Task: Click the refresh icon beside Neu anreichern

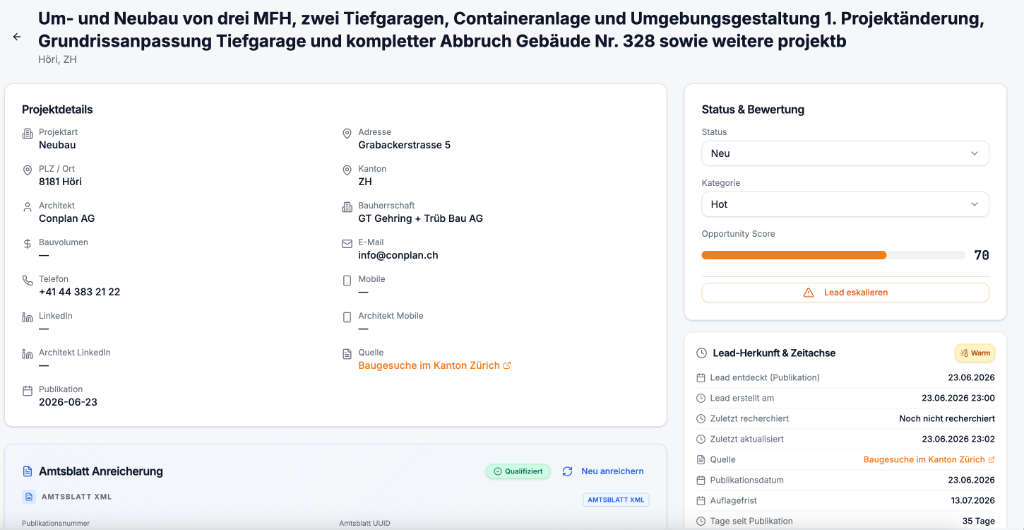Action: coord(568,471)
